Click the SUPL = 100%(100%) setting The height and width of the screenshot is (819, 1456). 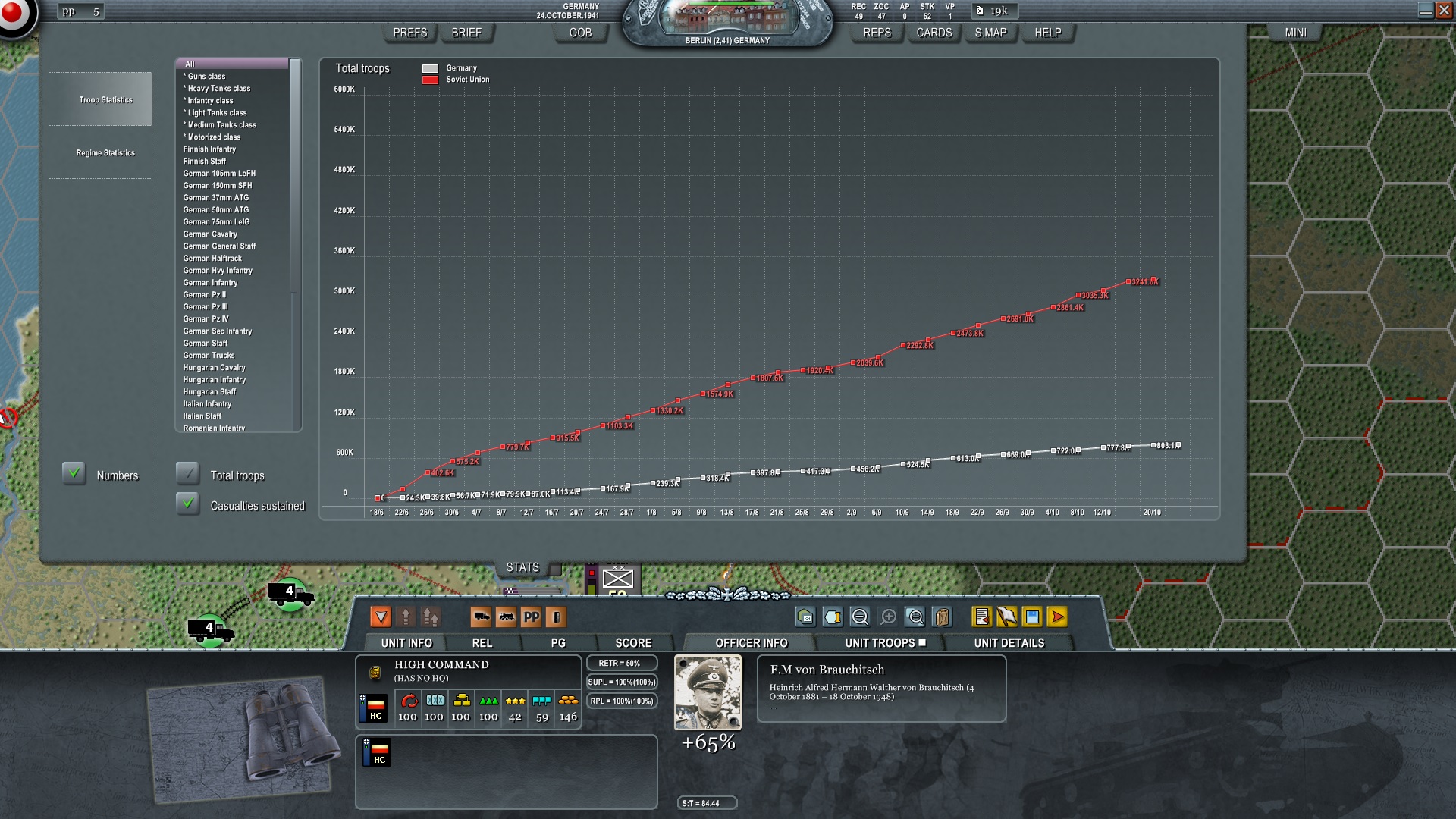point(621,682)
